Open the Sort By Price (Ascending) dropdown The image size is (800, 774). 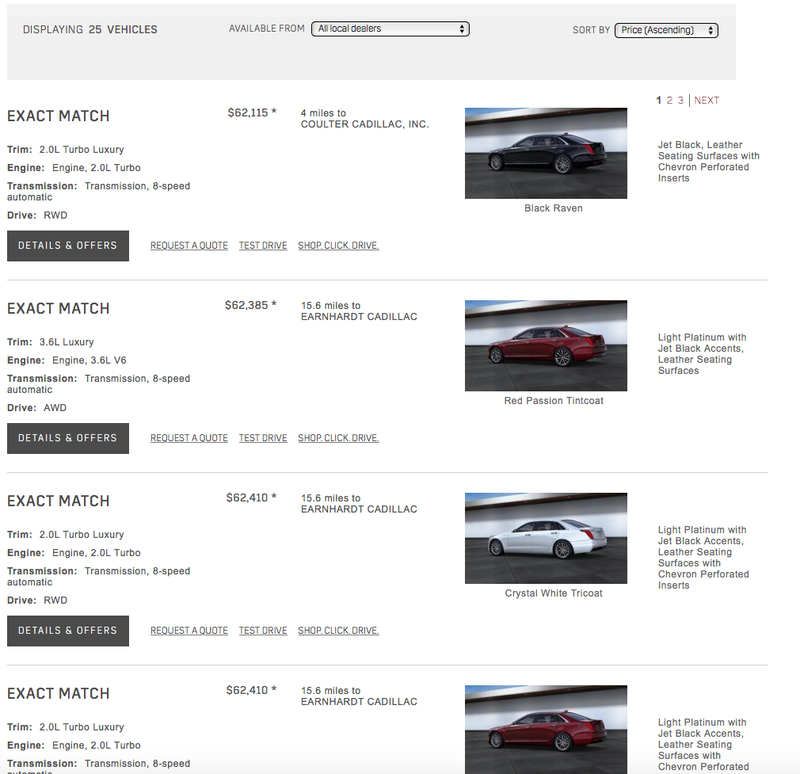pyautogui.click(x=666, y=30)
